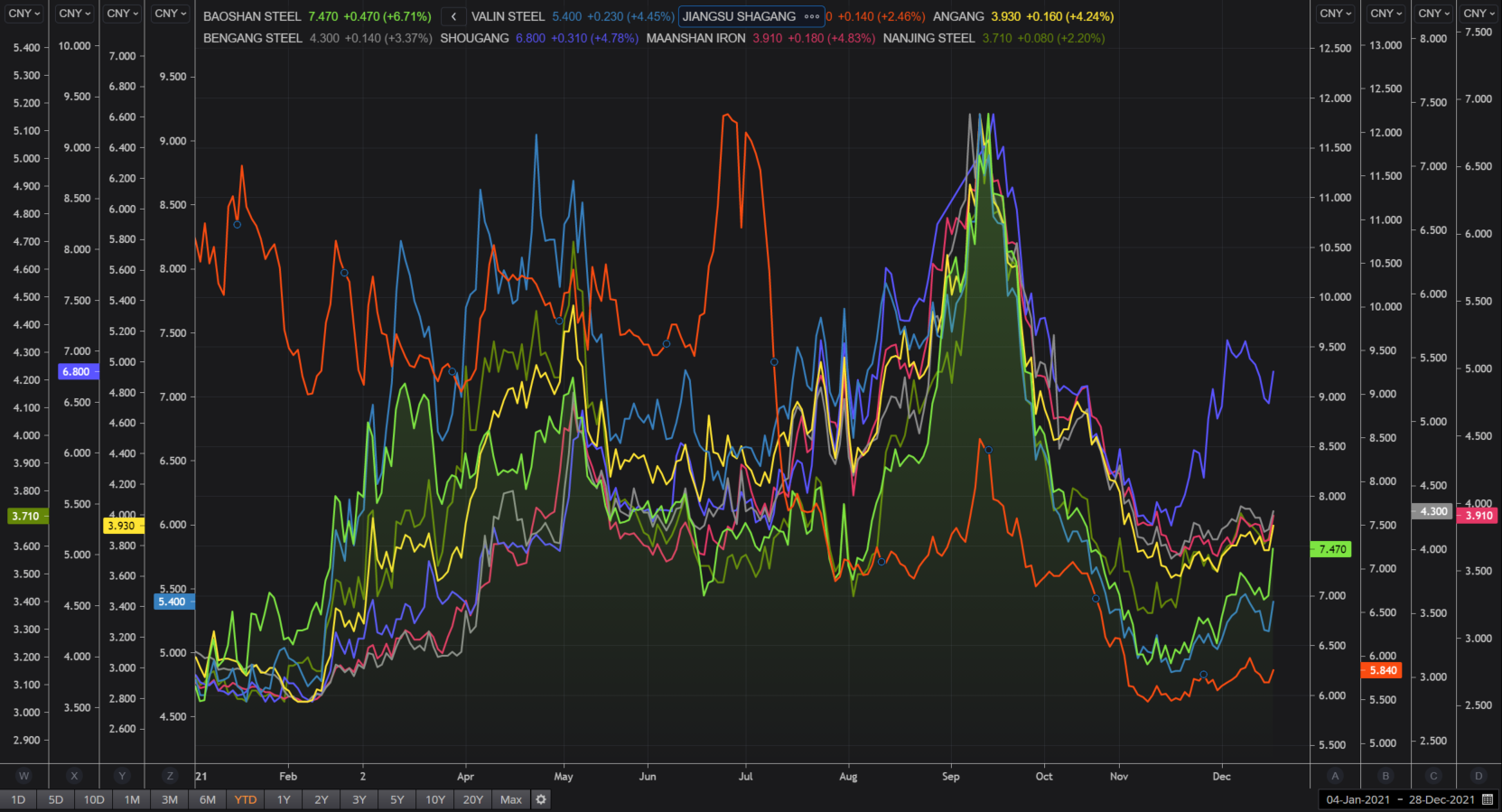Viewport: 1502px width, 812px height.
Task: Click the 28-Dec-2021 end date
Action: coord(1441,799)
